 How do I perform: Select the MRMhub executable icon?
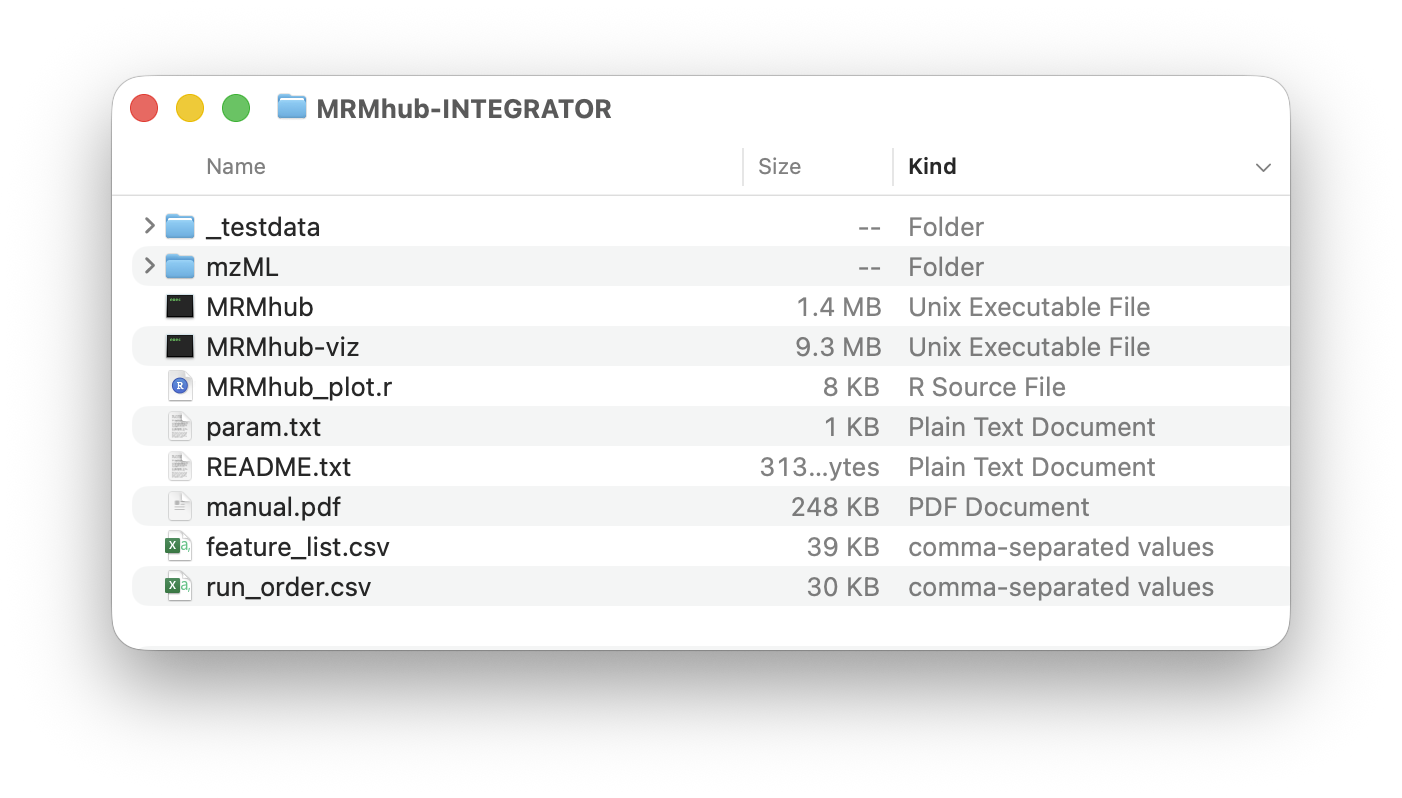(x=180, y=307)
